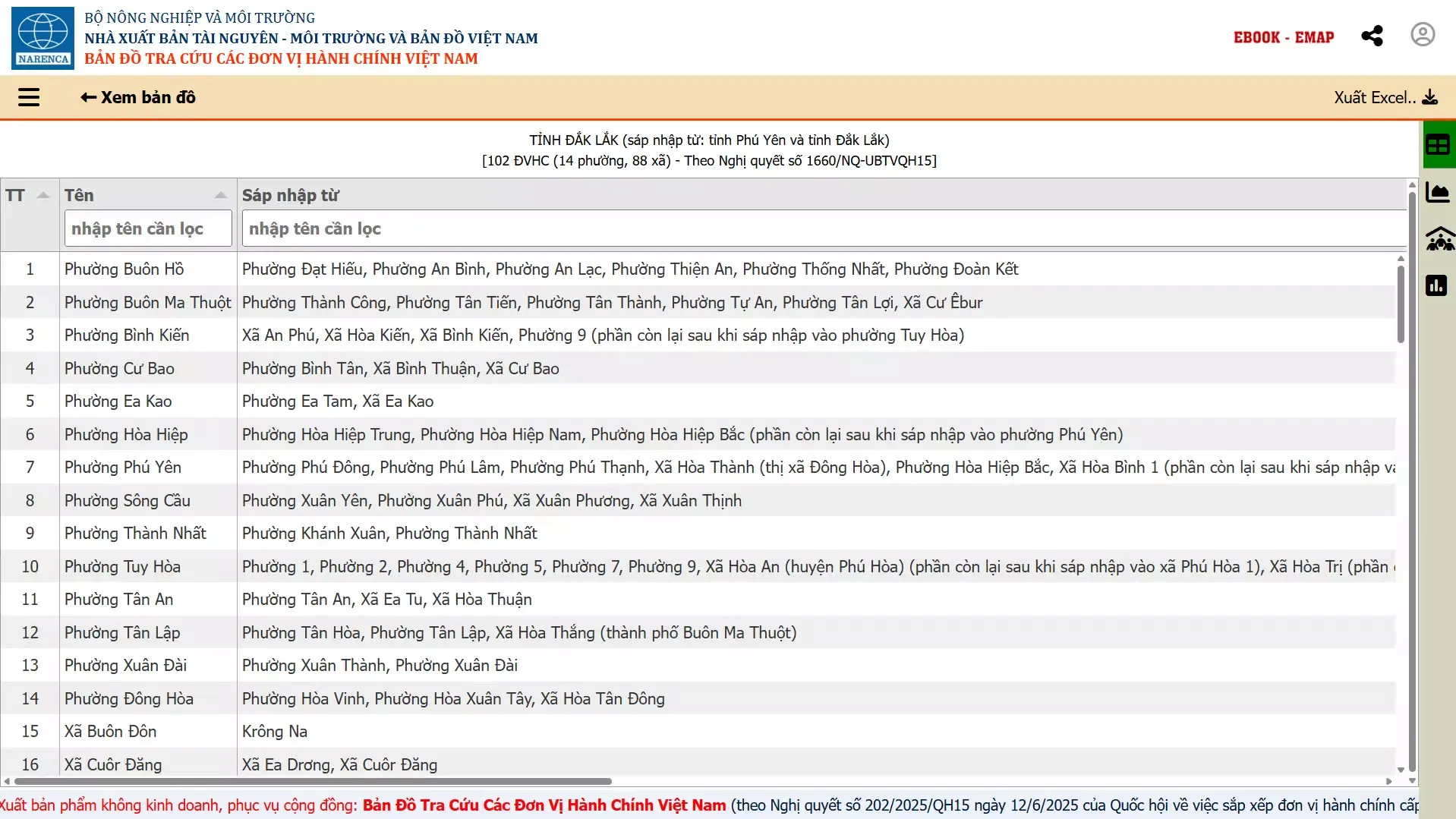Click the Tên filter input field
The height and width of the screenshot is (819, 1456).
click(148, 228)
